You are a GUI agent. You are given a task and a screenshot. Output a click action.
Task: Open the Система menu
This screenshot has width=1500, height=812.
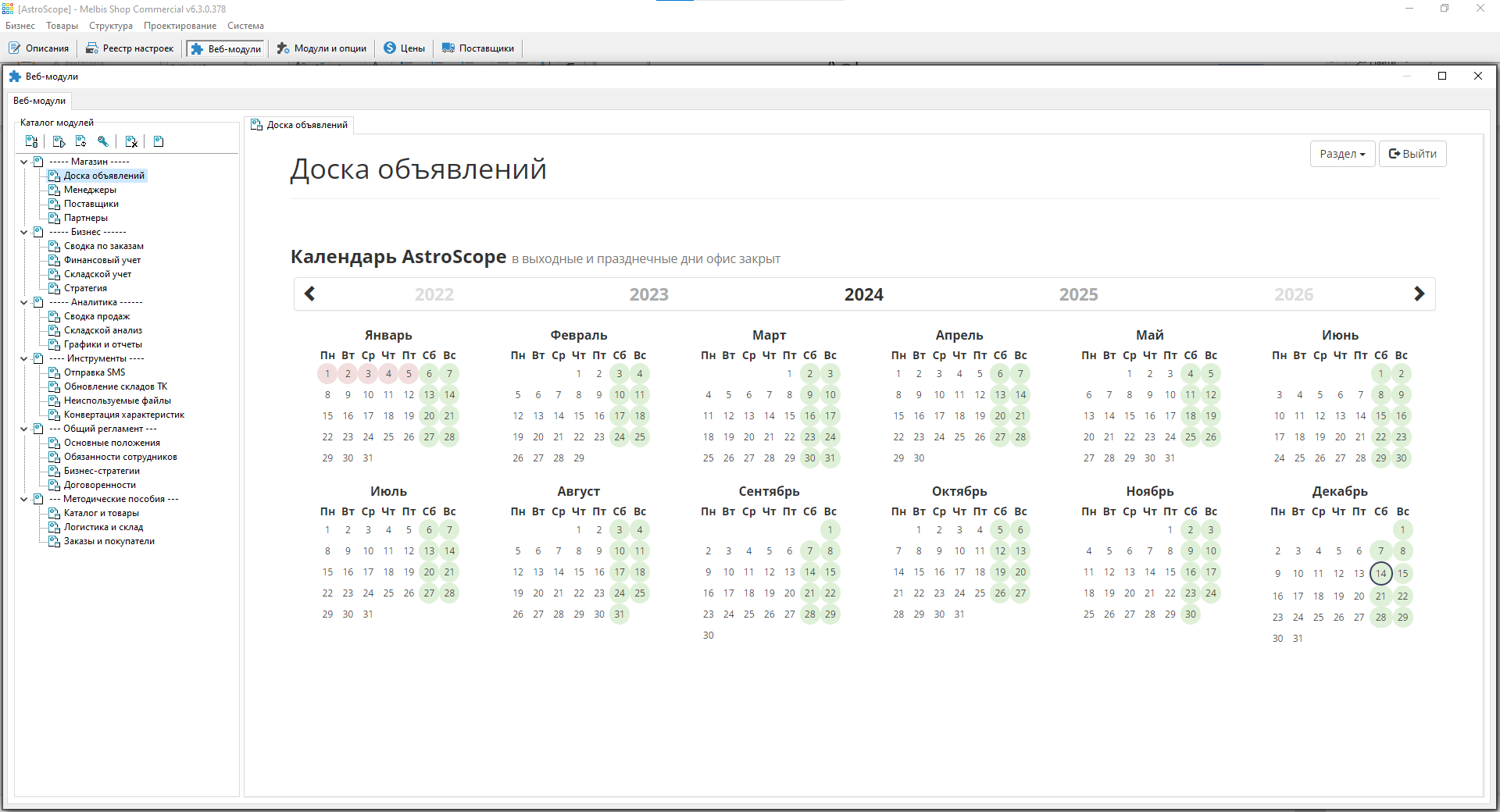245,26
